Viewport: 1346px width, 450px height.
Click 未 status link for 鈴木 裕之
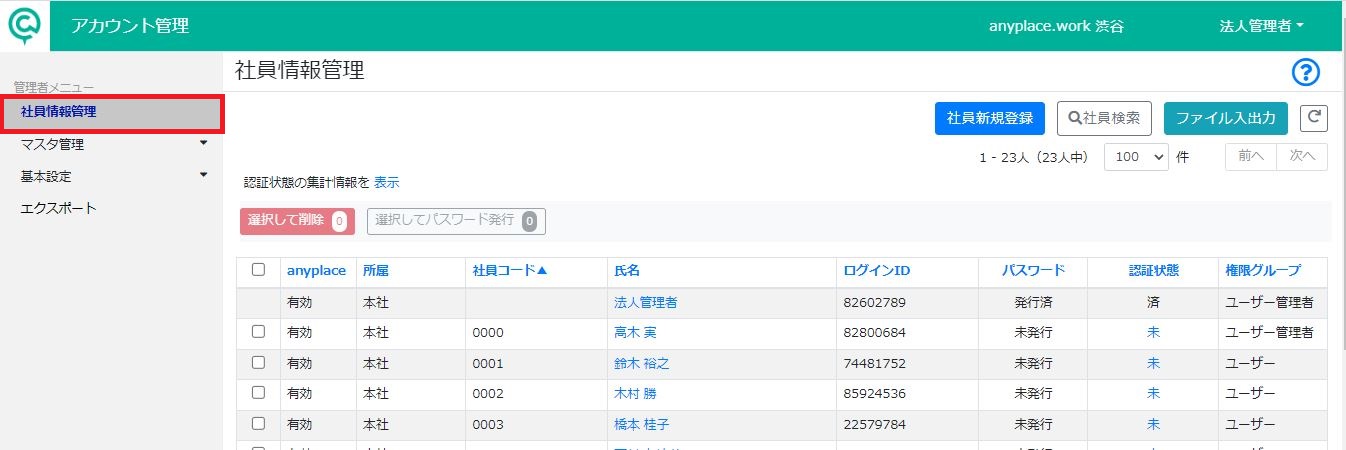pos(1153,364)
